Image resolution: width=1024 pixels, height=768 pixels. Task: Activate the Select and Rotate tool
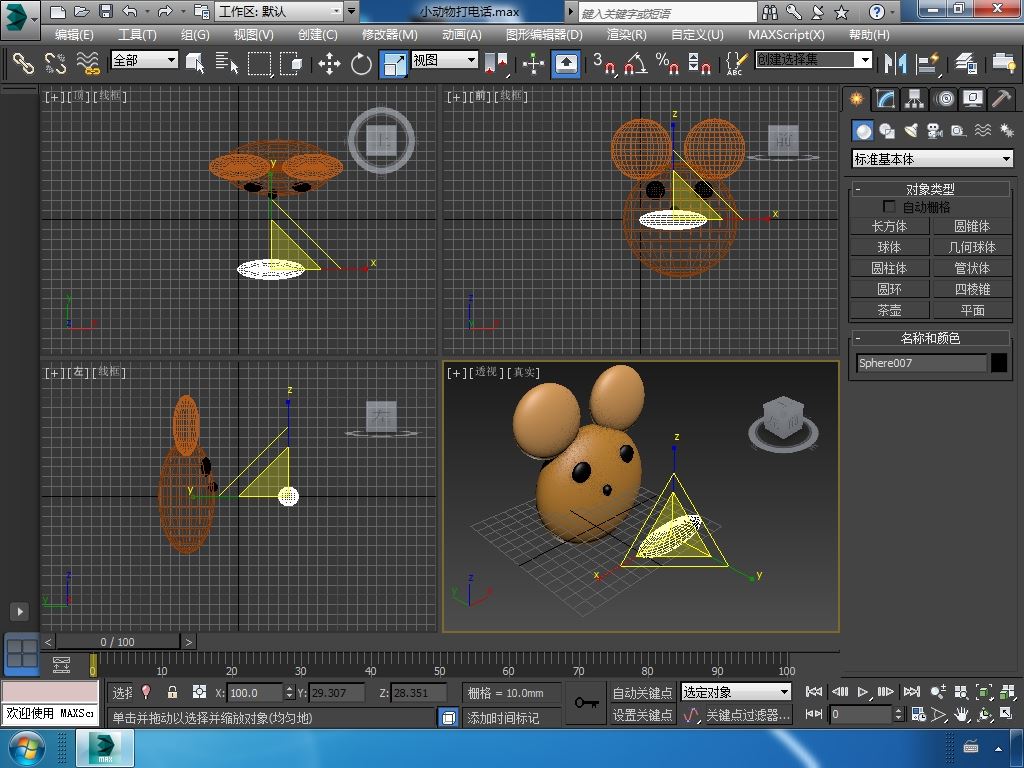(361, 63)
